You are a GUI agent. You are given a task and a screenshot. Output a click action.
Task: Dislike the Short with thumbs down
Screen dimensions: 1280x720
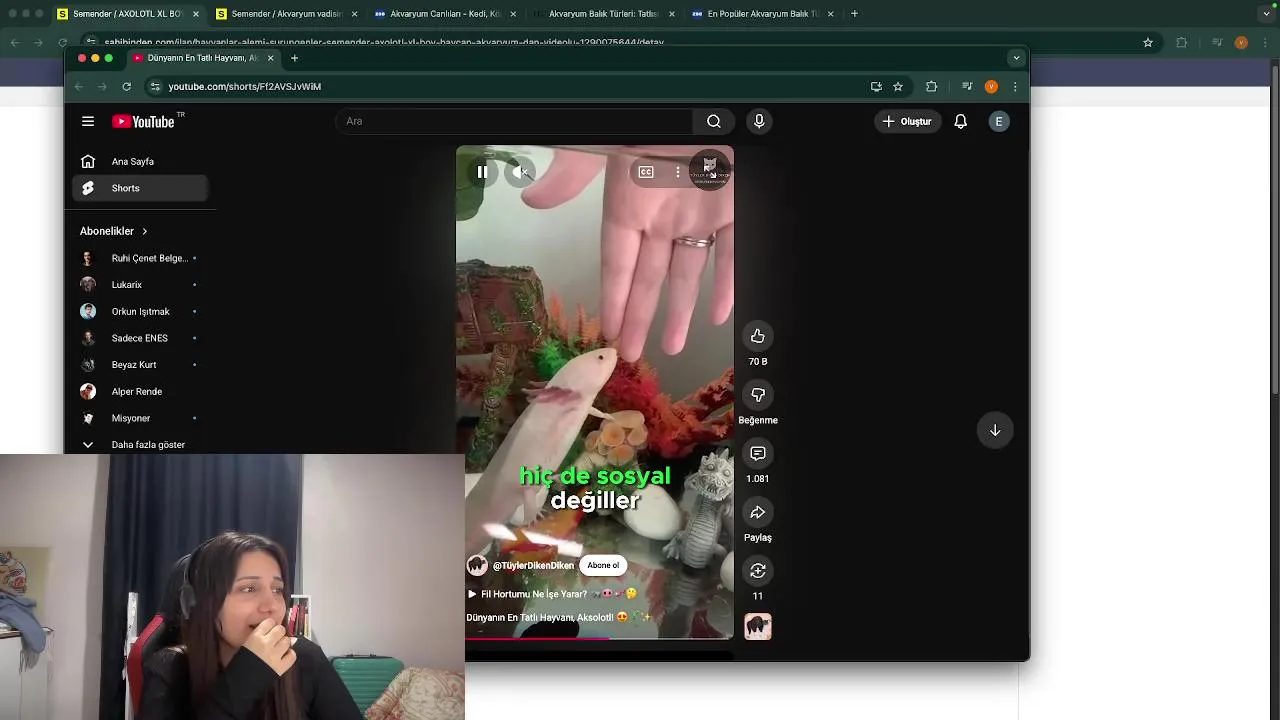(x=758, y=395)
